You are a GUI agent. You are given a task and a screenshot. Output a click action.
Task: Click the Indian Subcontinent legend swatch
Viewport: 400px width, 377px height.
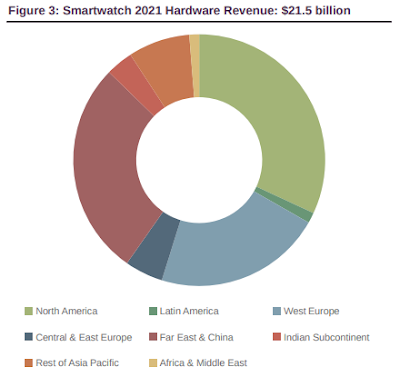[277, 337]
